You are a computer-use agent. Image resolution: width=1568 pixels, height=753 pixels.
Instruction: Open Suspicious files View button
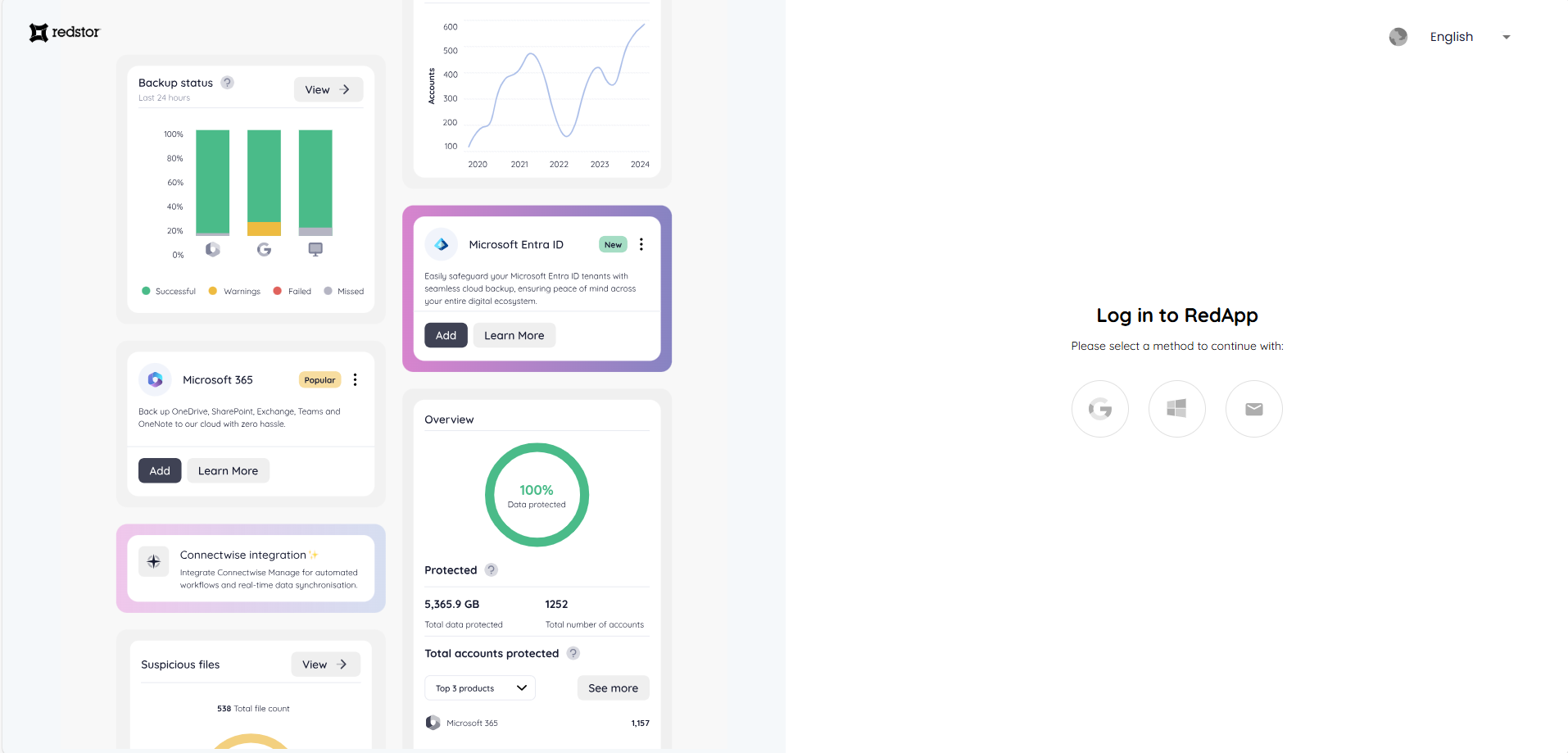[x=325, y=665]
